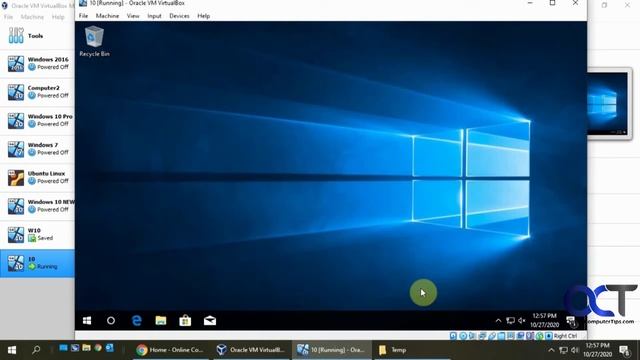Image resolution: width=640 pixels, height=360 pixels.
Task: Launch Edge browser in guest taskbar
Action: coord(136,321)
